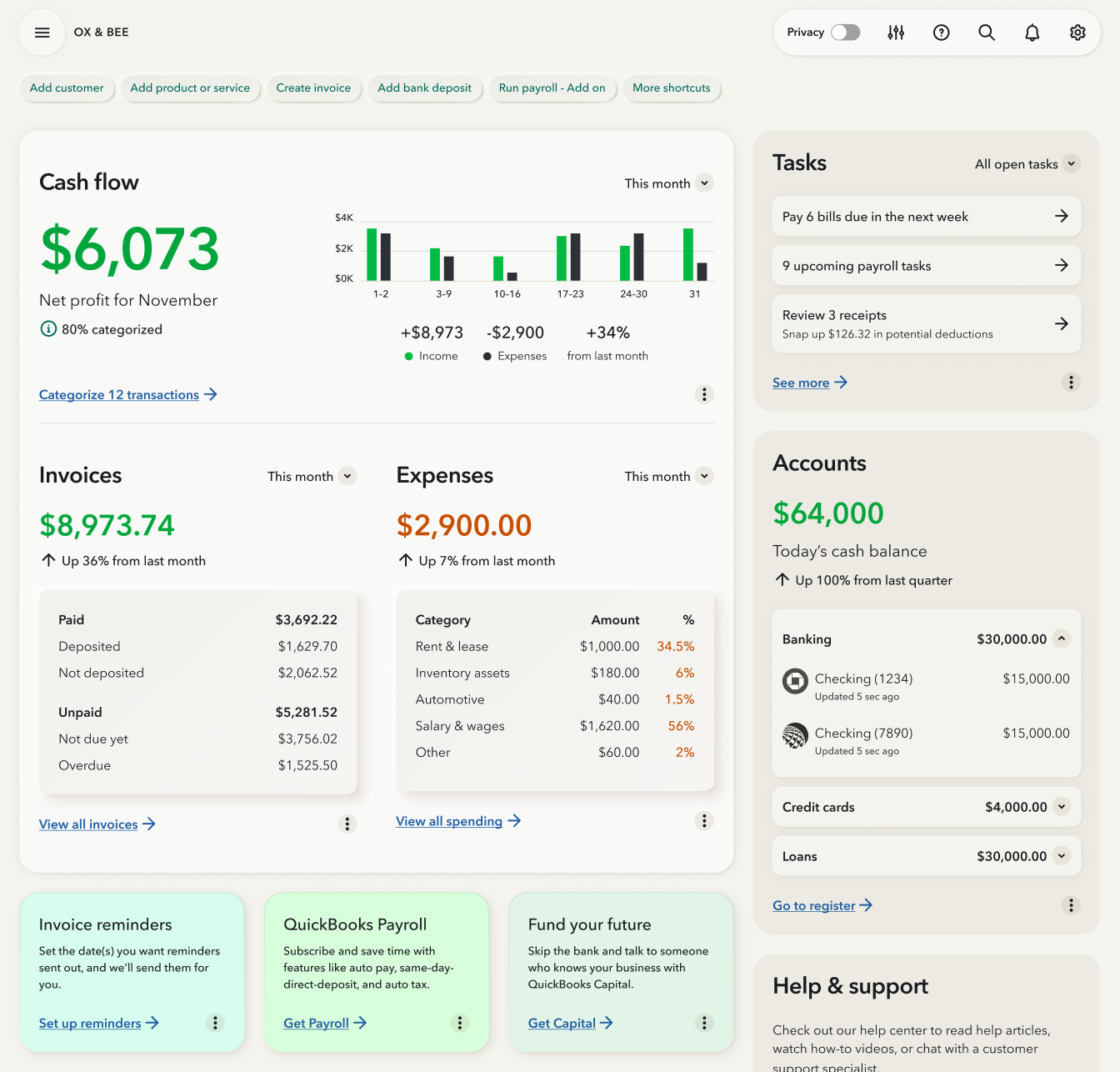Screen dimensions: 1120x1072
Task: Collapse the Banking accounts section
Action: pyautogui.click(x=1062, y=639)
